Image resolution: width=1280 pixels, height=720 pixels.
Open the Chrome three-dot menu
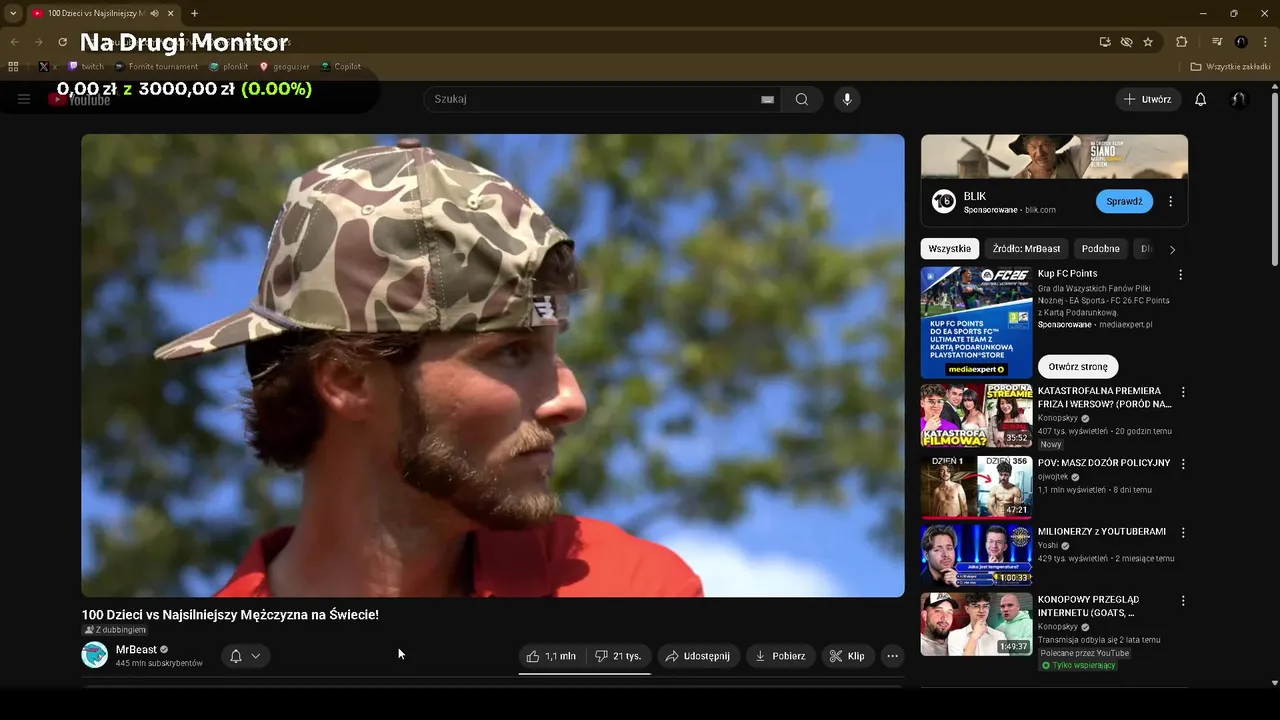1265,42
